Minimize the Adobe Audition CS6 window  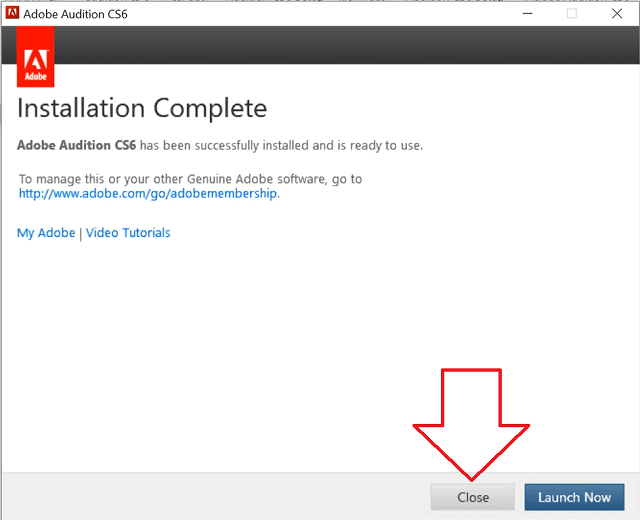[528, 13]
